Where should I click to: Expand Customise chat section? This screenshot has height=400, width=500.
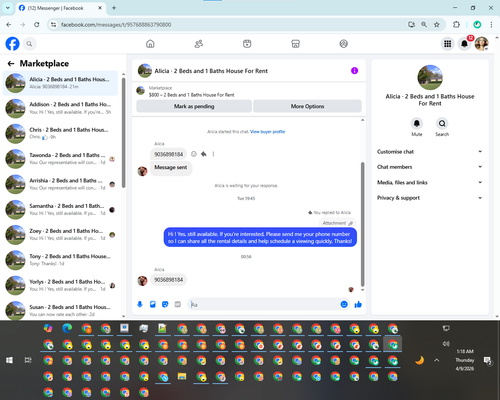coord(430,152)
